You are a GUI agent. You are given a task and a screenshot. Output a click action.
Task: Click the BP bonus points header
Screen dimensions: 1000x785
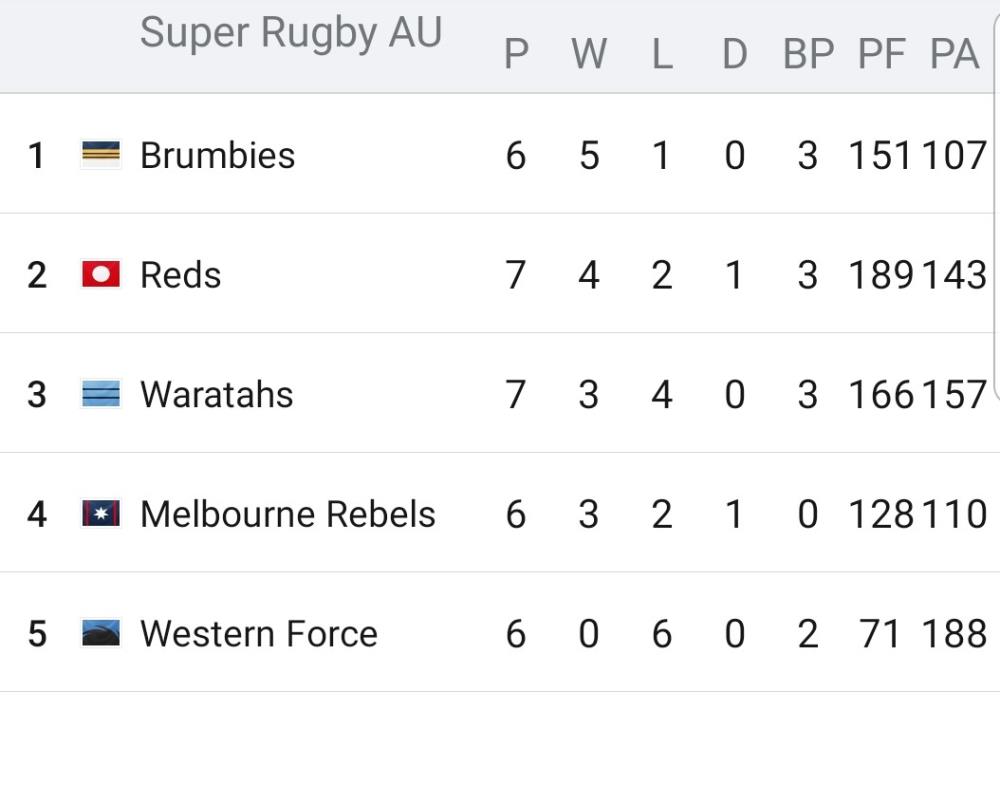[x=808, y=54]
